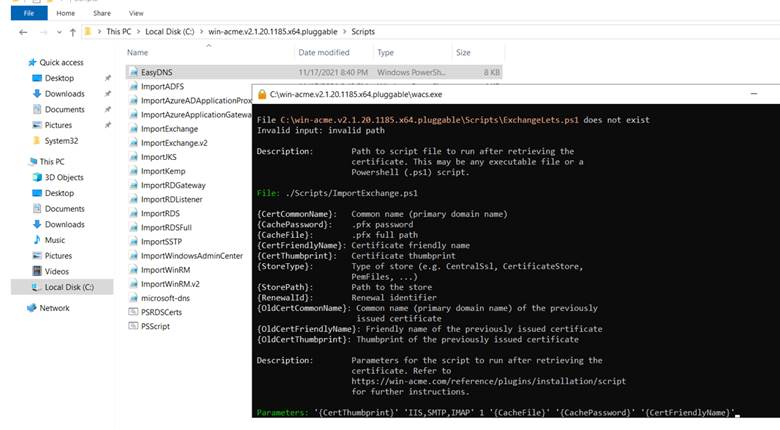
Task: Open recent locations dropdown arrow
Action: tap(59, 32)
